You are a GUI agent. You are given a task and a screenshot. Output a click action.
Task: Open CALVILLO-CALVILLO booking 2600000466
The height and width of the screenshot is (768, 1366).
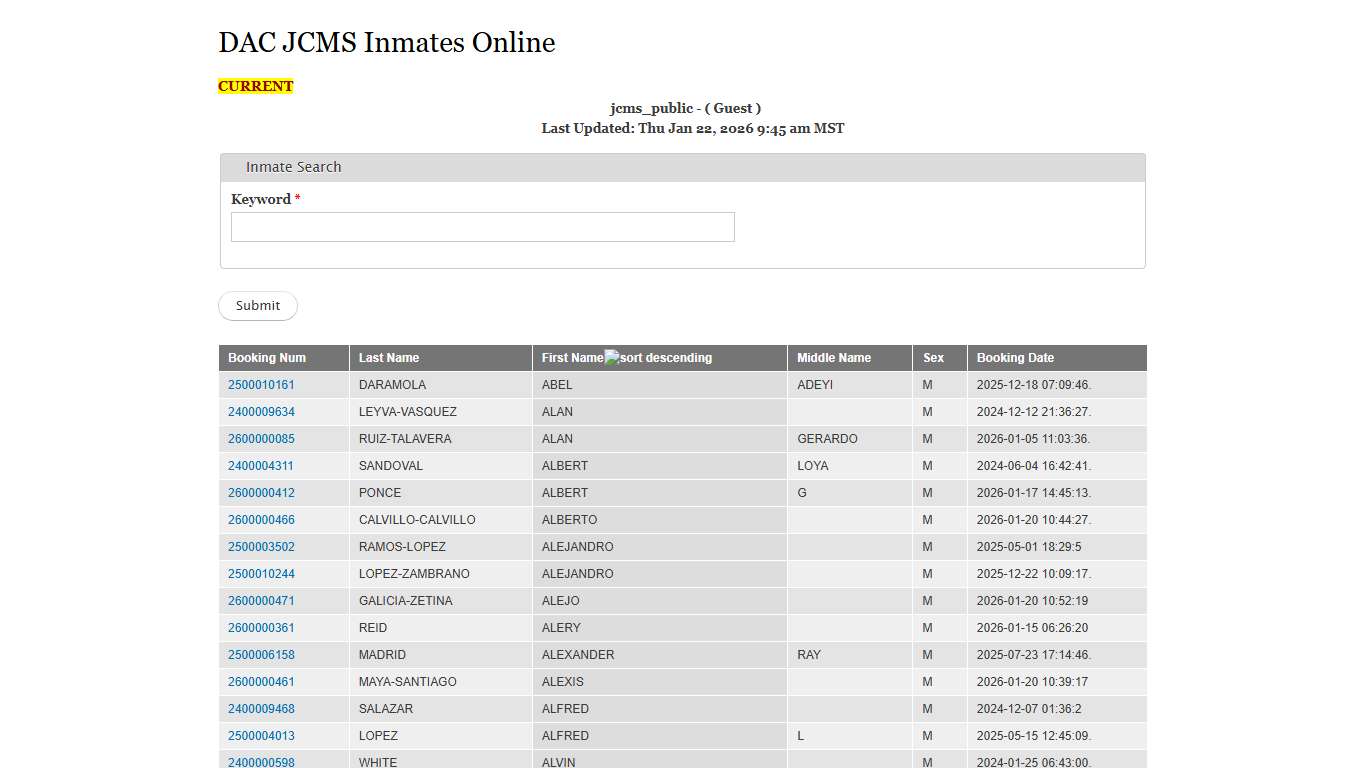click(262, 519)
